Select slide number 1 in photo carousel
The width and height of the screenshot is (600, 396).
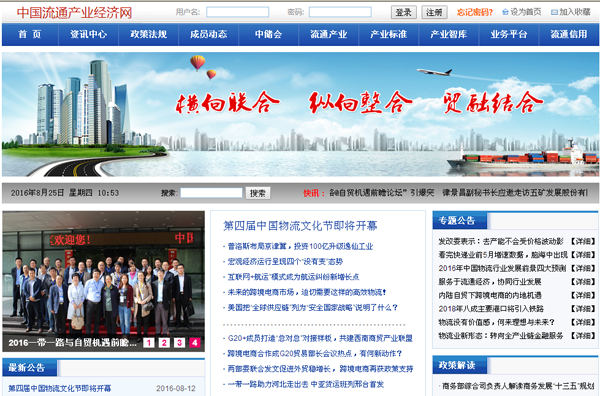point(148,342)
